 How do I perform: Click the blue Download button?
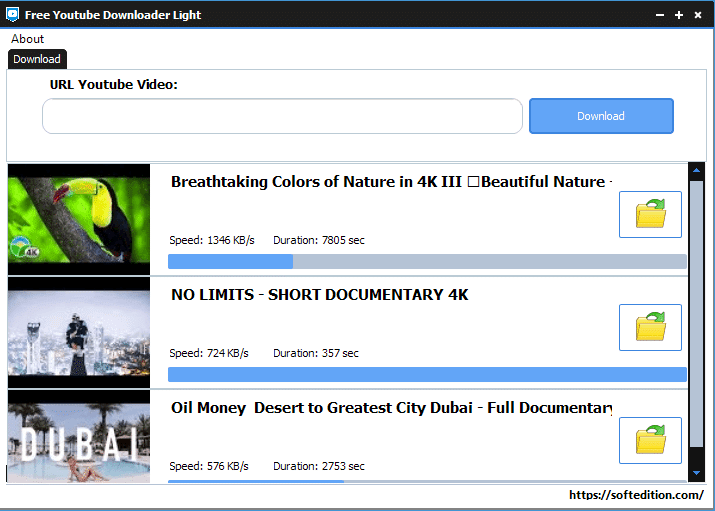pos(601,116)
